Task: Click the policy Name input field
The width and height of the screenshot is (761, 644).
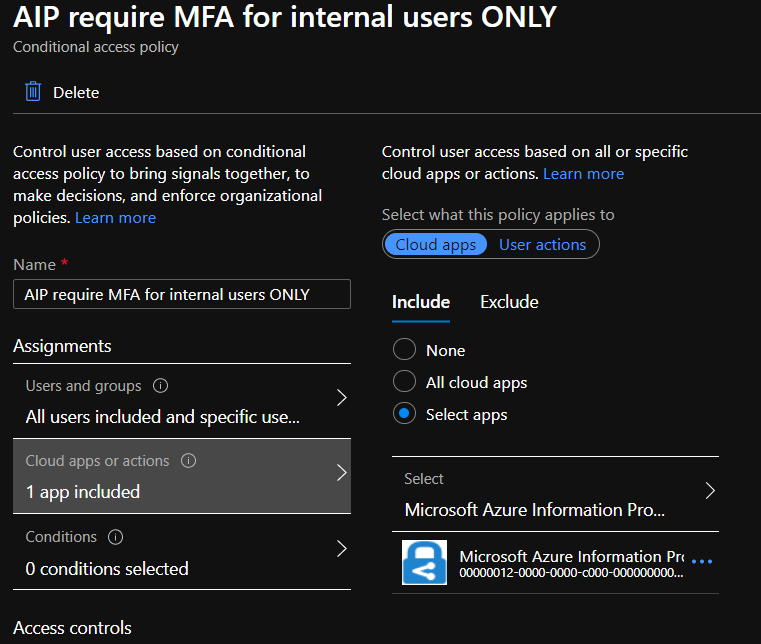Action: pyautogui.click(x=182, y=294)
